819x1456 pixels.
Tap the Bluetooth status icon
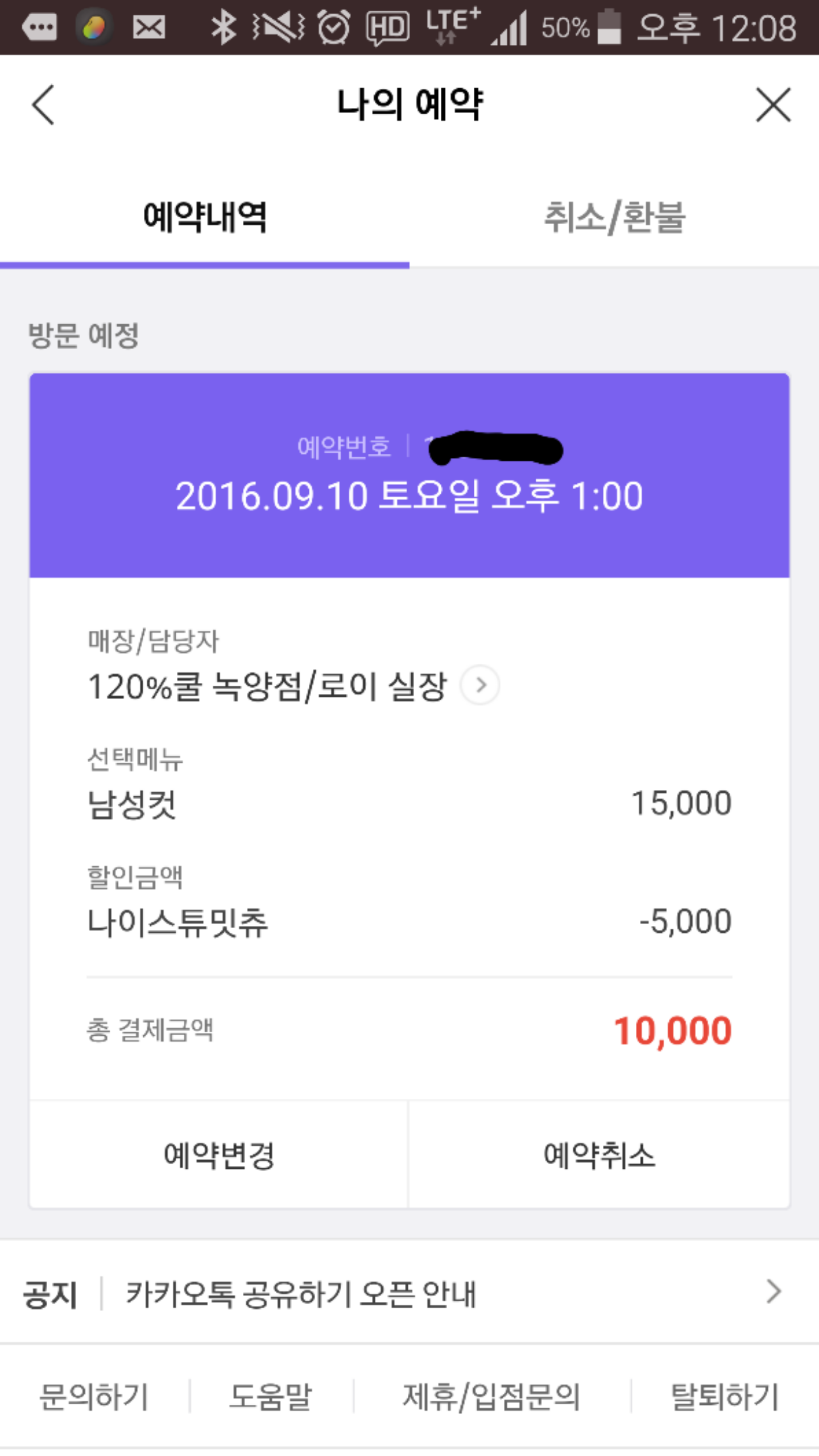(x=224, y=27)
